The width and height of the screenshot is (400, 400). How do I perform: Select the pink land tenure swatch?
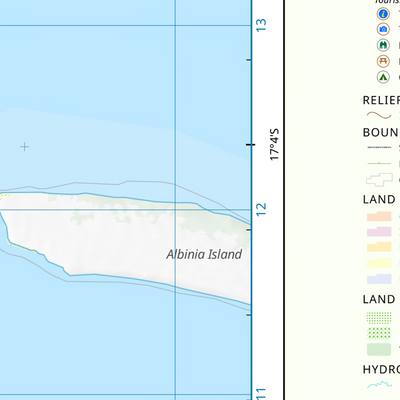pyautogui.click(x=379, y=232)
